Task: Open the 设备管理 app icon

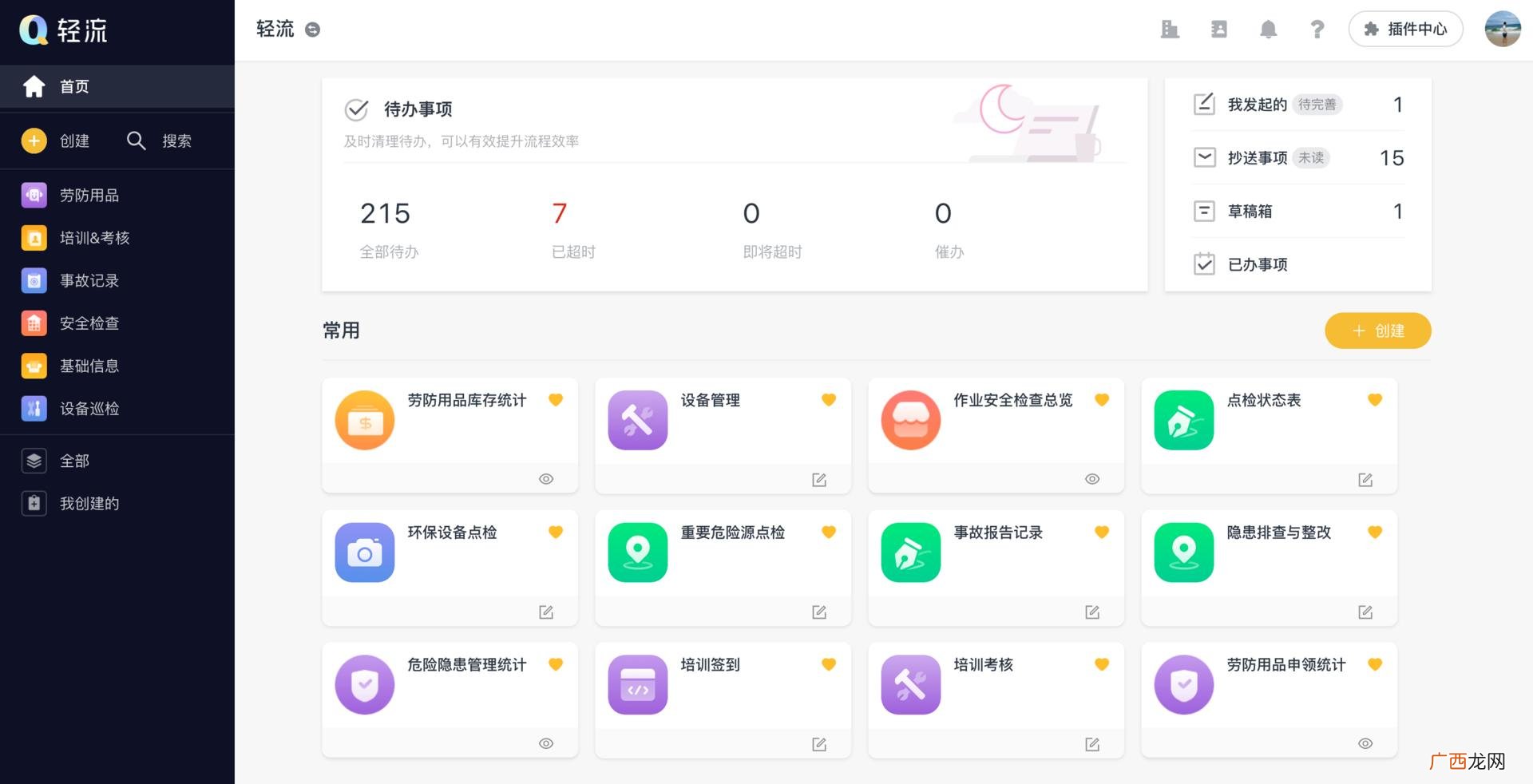Action: [638, 420]
